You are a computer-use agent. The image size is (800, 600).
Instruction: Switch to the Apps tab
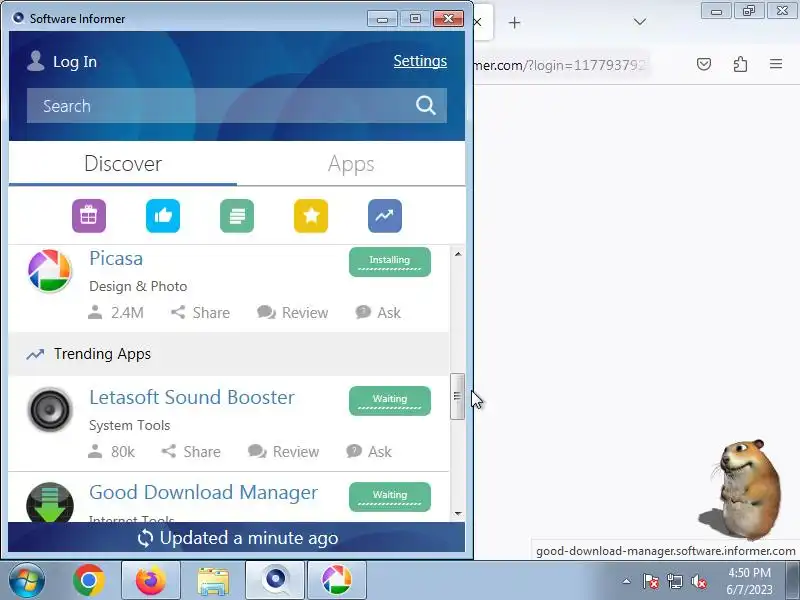pyautogui.click(x=351, y=164)
